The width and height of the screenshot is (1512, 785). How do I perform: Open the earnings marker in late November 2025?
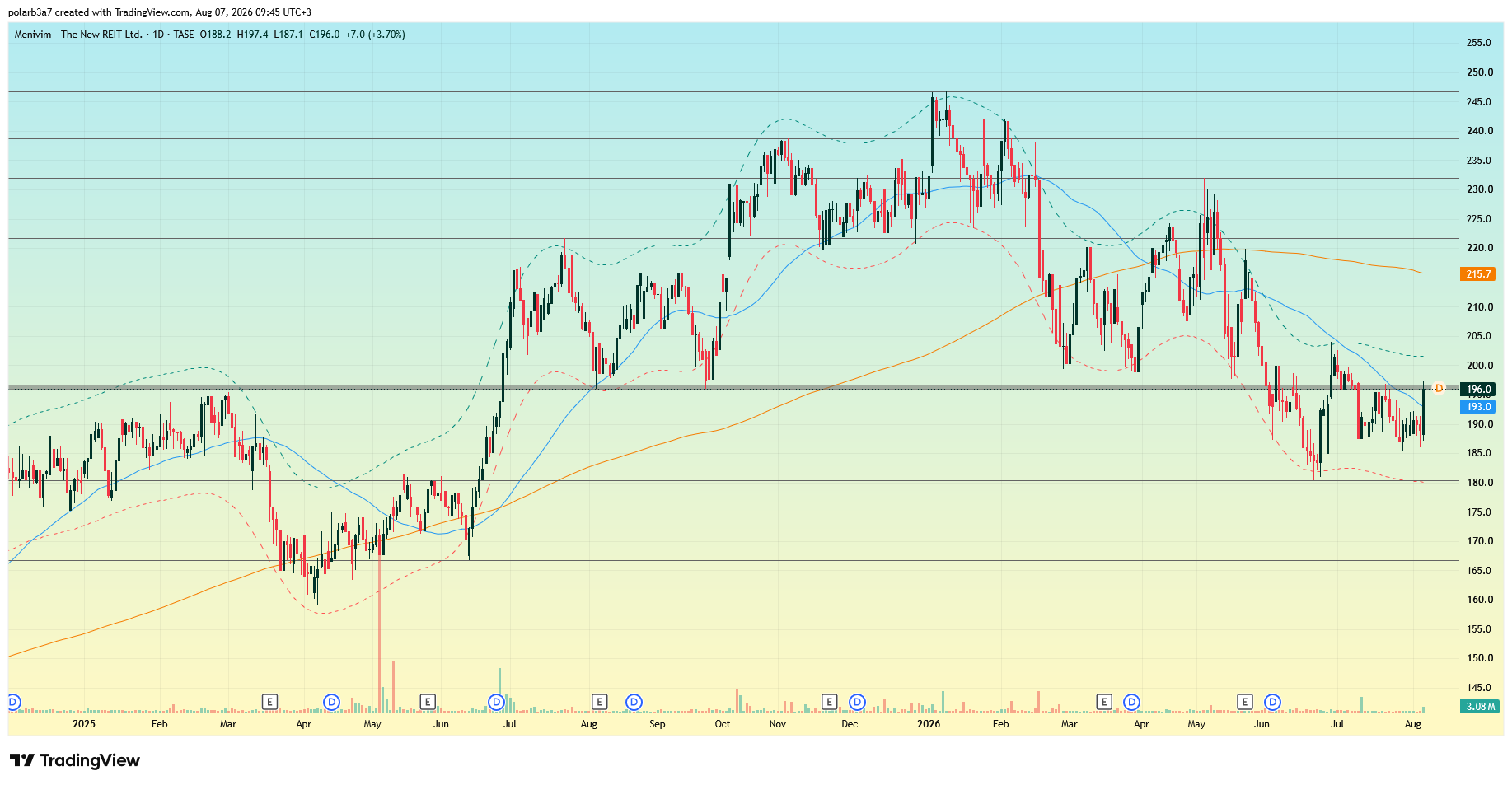[x=829, y=702]
